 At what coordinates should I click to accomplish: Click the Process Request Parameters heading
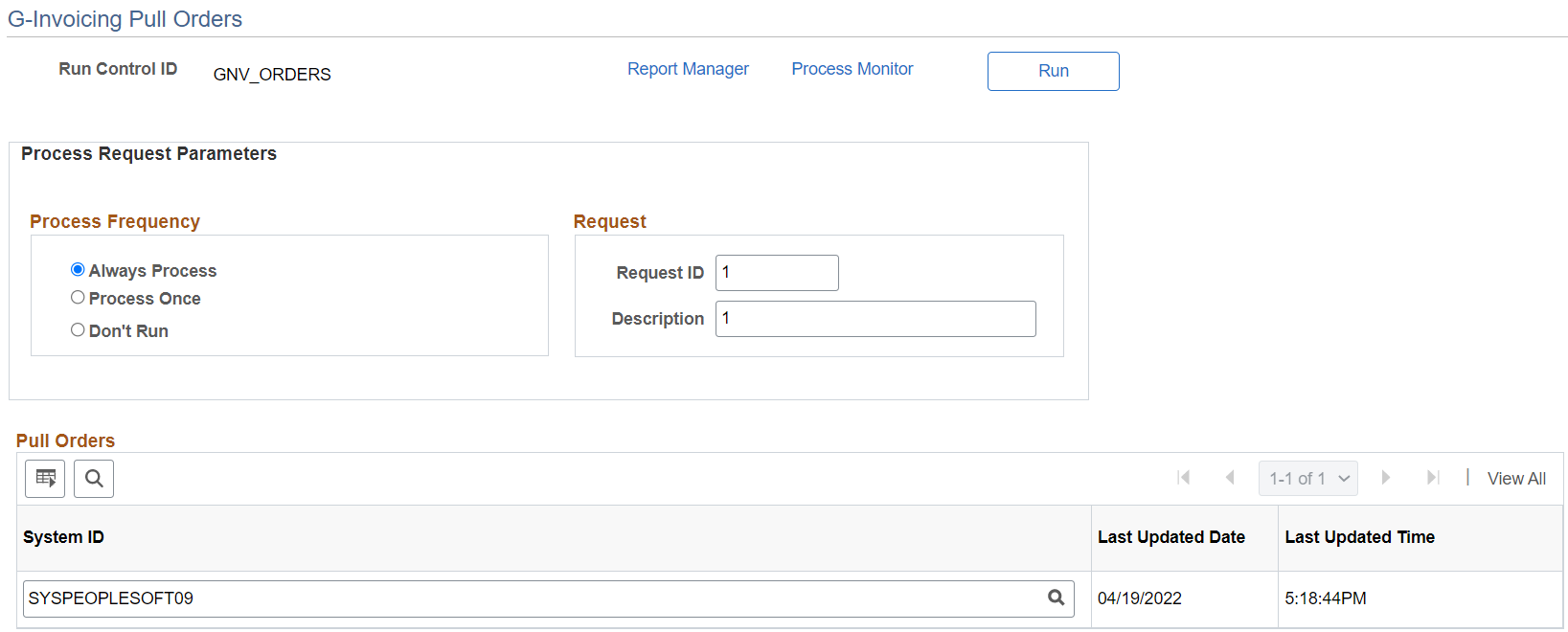coord(148,154)
